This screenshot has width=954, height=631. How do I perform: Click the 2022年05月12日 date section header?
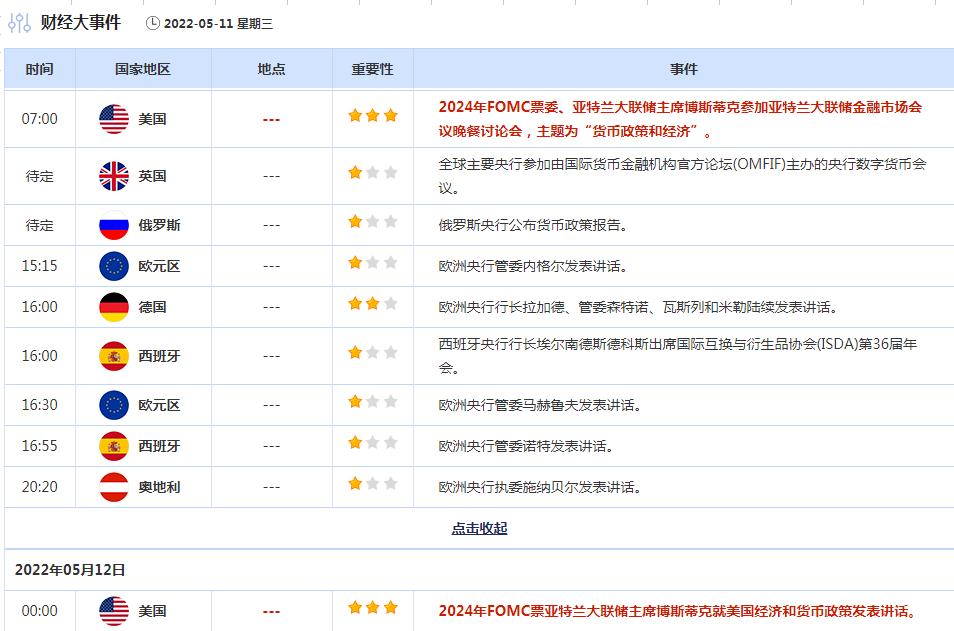pyautogui.click(x=70, y=569)
